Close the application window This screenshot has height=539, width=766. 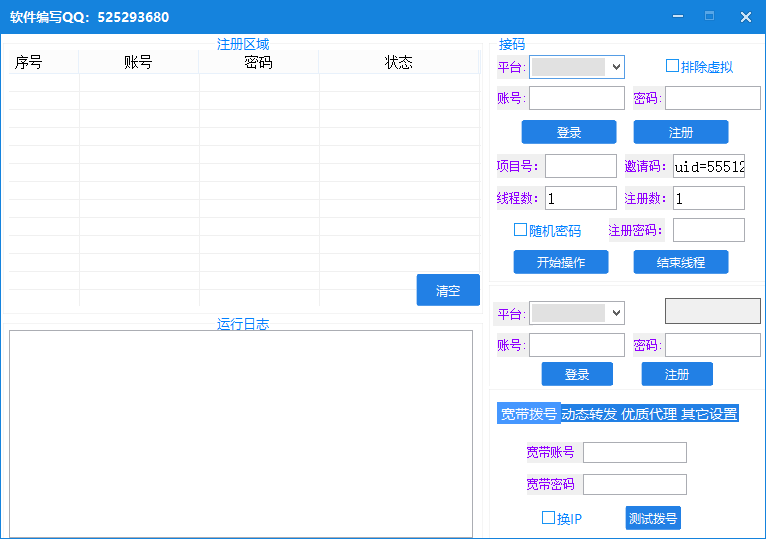coord(745,17)
